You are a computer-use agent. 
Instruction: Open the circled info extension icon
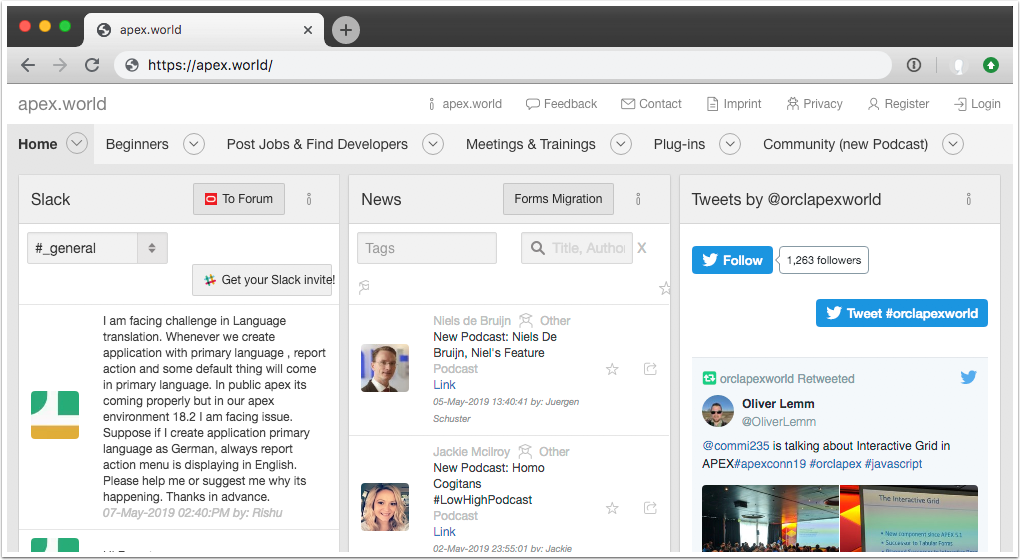pyautogui.click(x=914, y=65)
